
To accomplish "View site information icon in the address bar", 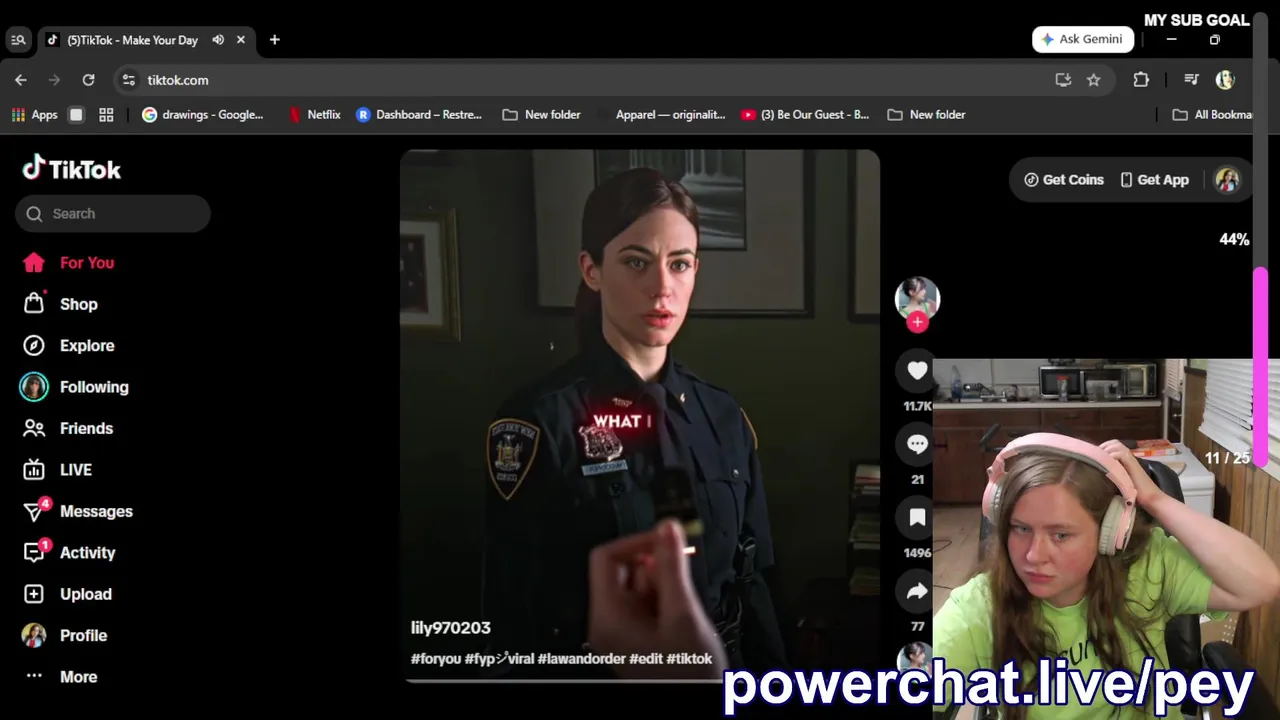I will coord(128,80).
